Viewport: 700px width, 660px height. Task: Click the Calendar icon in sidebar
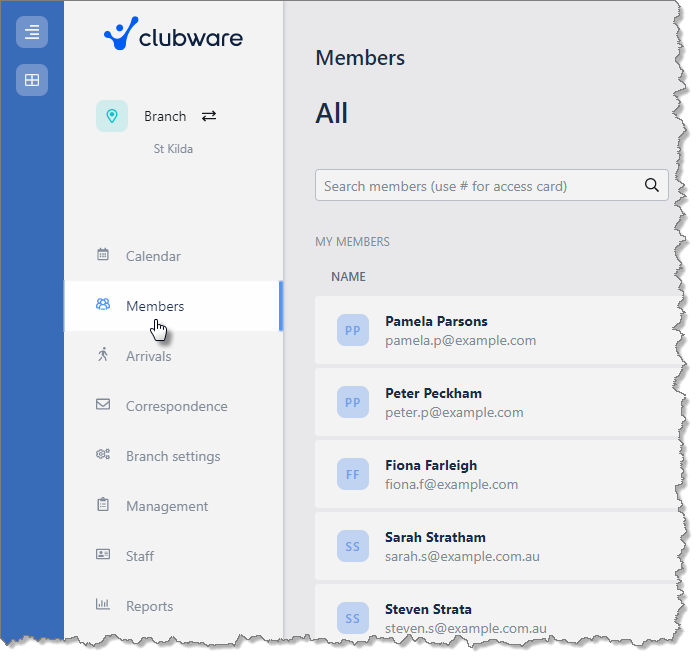(x=103, y=255)
